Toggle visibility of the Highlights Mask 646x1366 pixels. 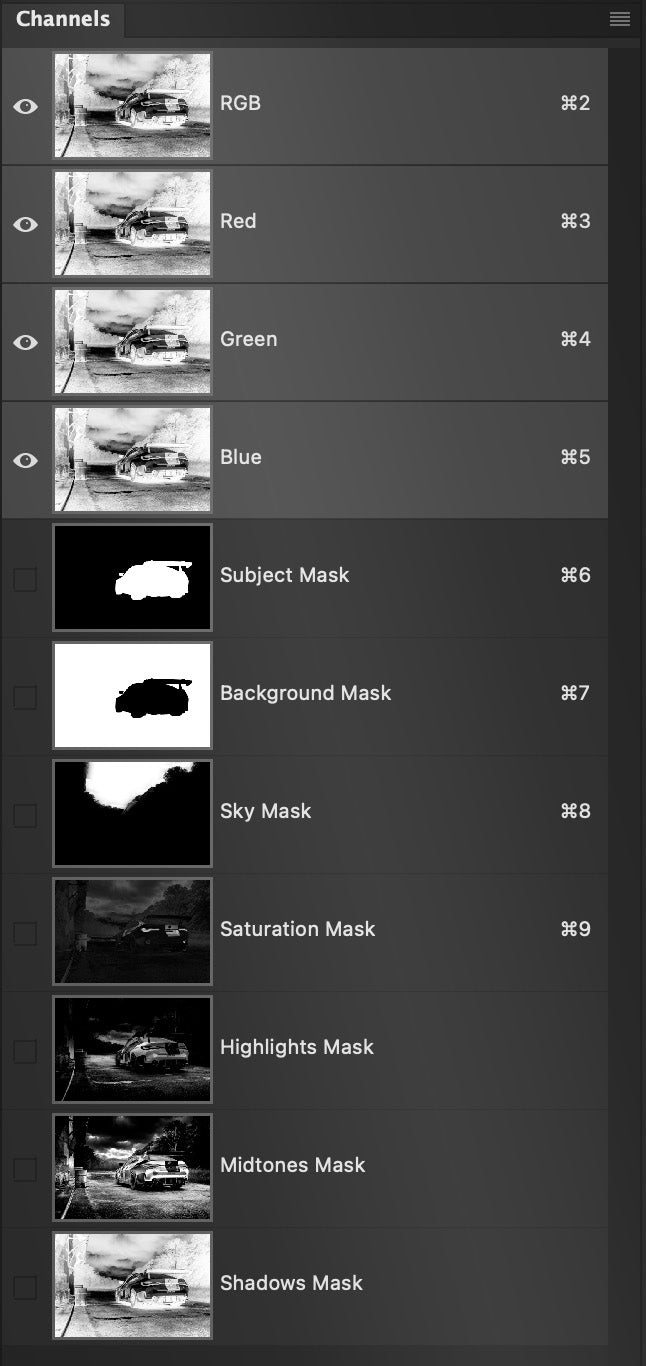25,1050
